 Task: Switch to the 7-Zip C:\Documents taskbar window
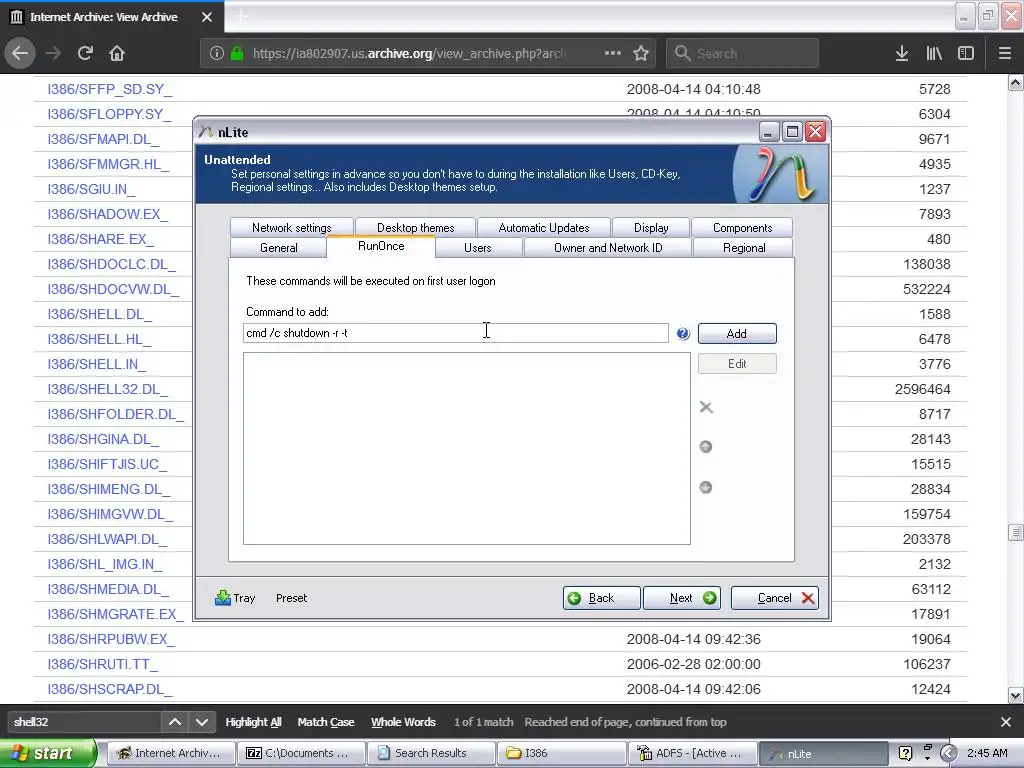tap(300, 754)
